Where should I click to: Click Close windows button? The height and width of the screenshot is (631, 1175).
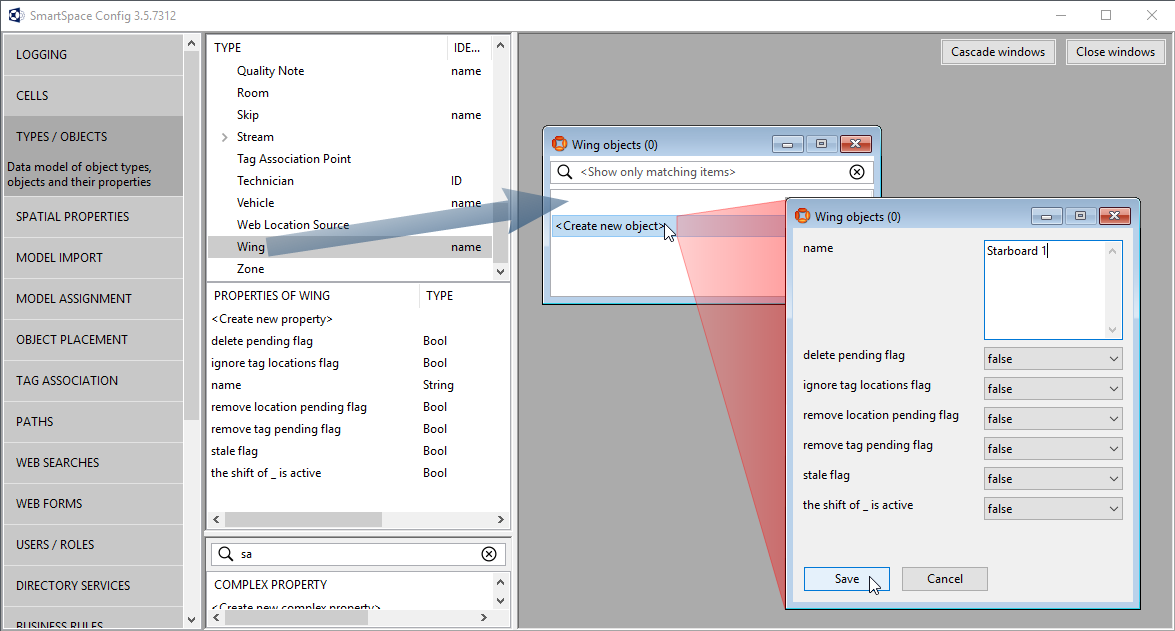coord(1115,52)
